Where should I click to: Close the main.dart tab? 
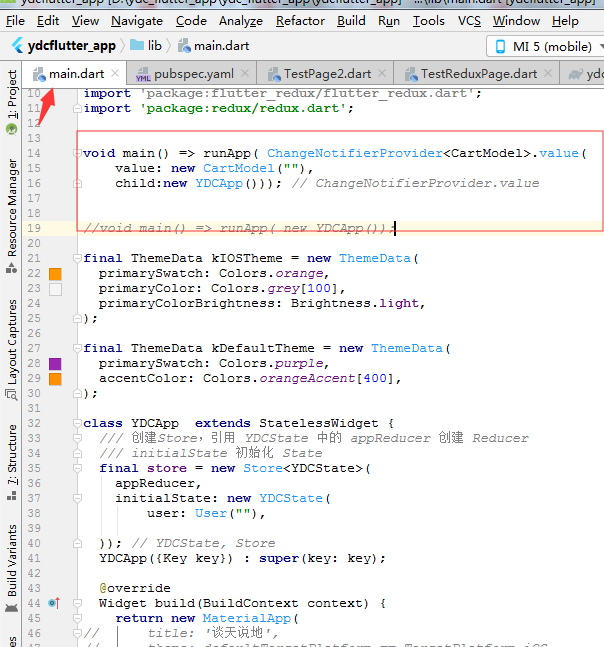pos(116,74)
